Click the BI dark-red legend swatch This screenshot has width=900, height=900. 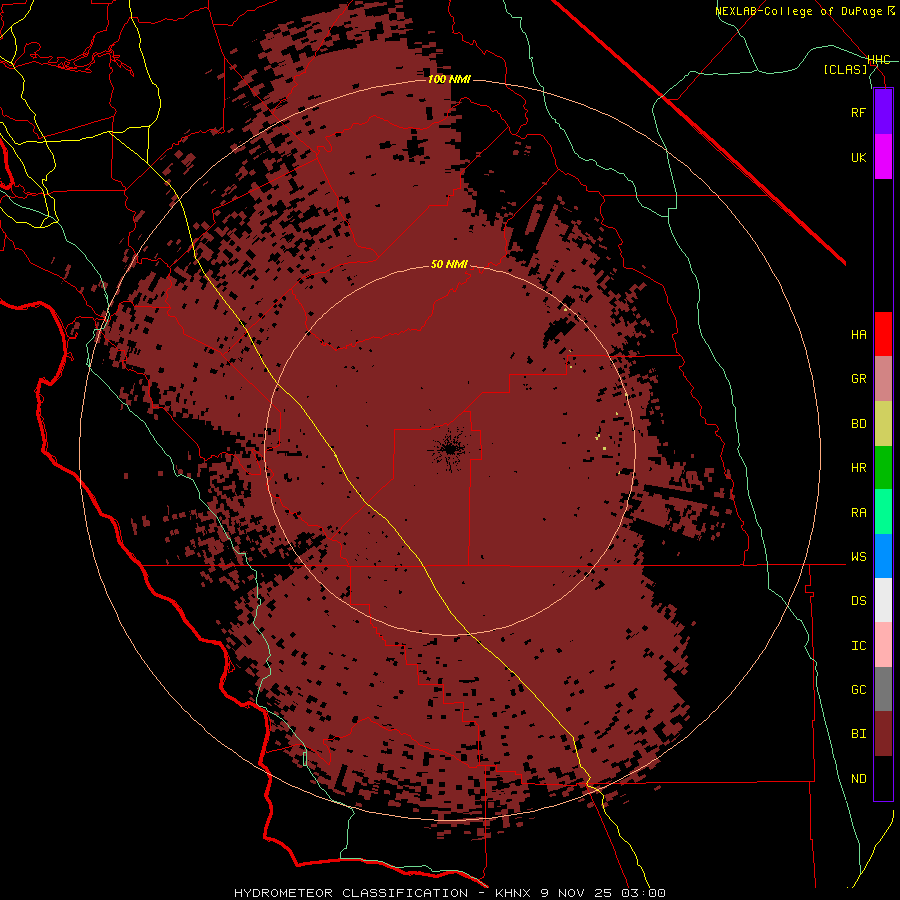[883, 734]
